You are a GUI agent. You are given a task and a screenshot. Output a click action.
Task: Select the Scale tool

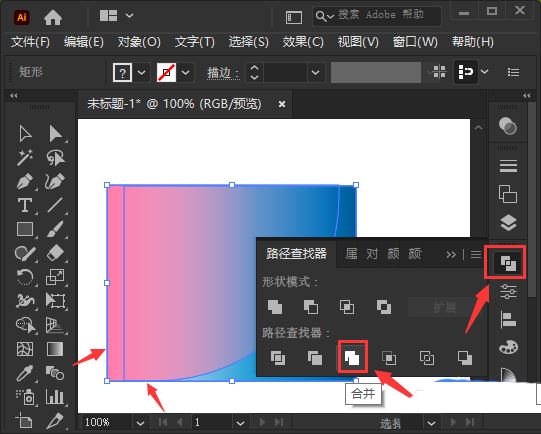click(55, 277)
